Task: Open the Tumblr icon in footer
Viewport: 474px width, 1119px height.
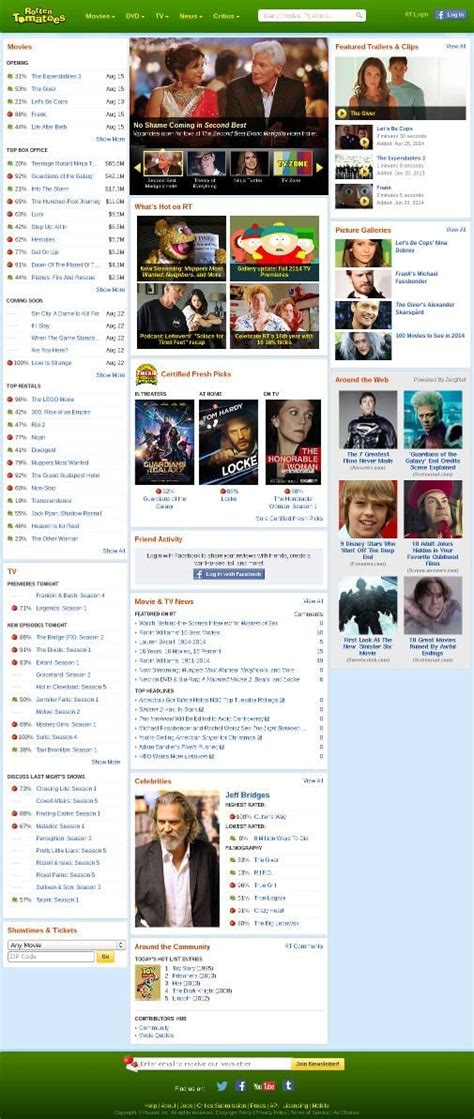Action: pos(288,1085)
